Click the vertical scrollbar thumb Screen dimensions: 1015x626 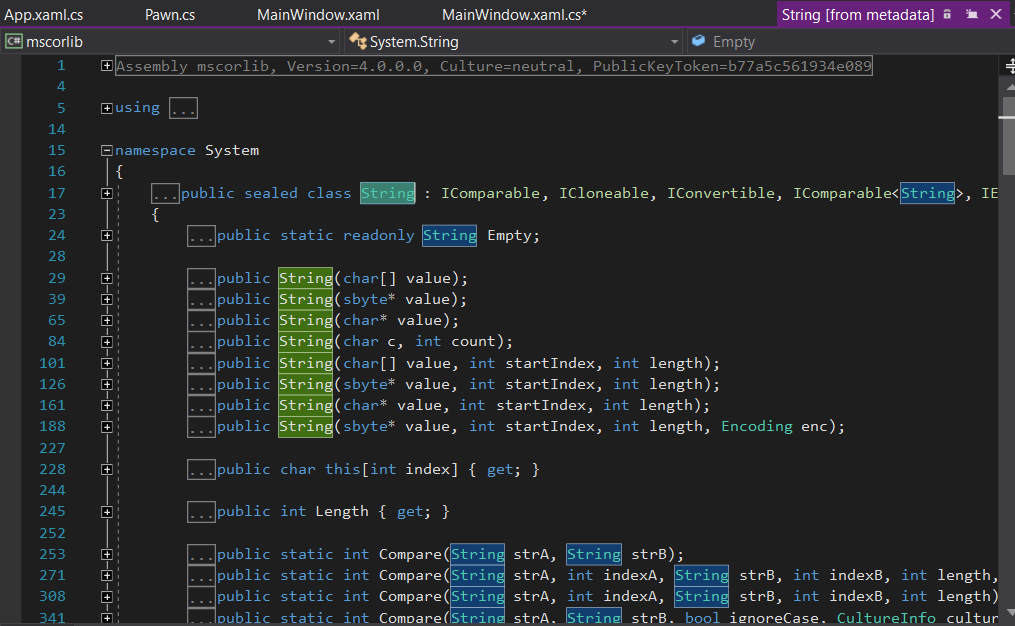coord(1007,135)
